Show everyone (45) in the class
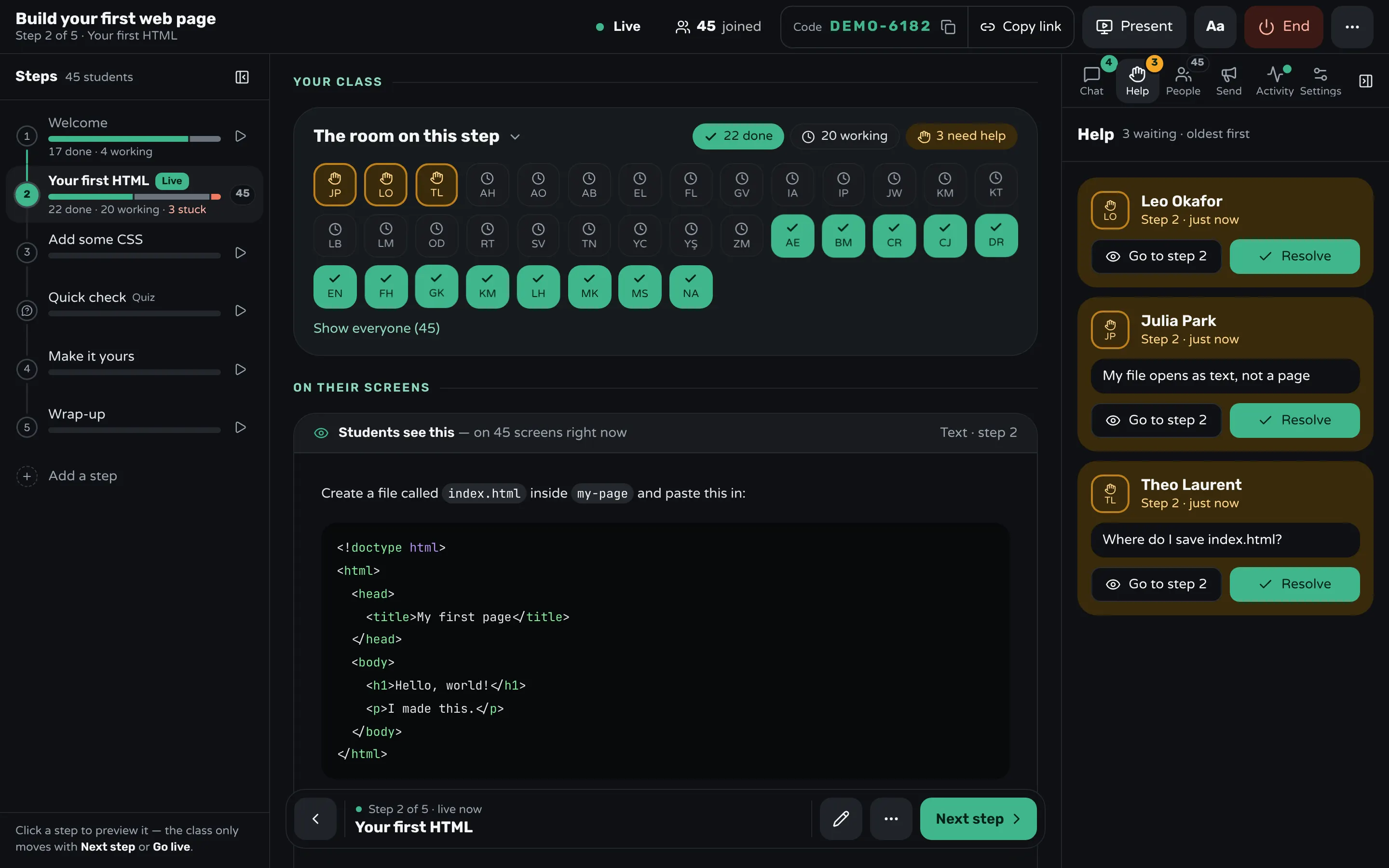Screen dimensions: 1389x868 377,328
